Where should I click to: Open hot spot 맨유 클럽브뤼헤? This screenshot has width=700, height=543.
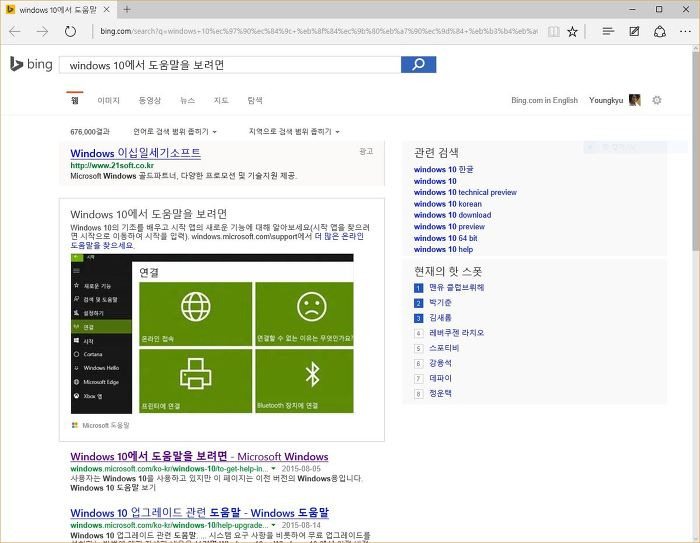point(456,287)
